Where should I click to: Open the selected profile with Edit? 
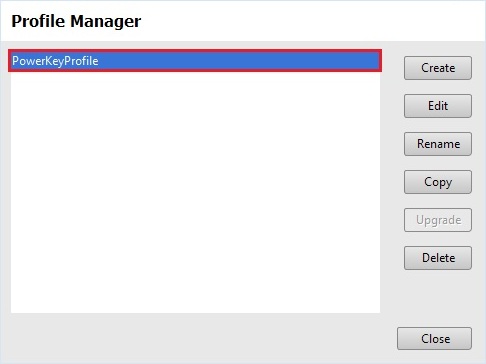pos(438,106)
